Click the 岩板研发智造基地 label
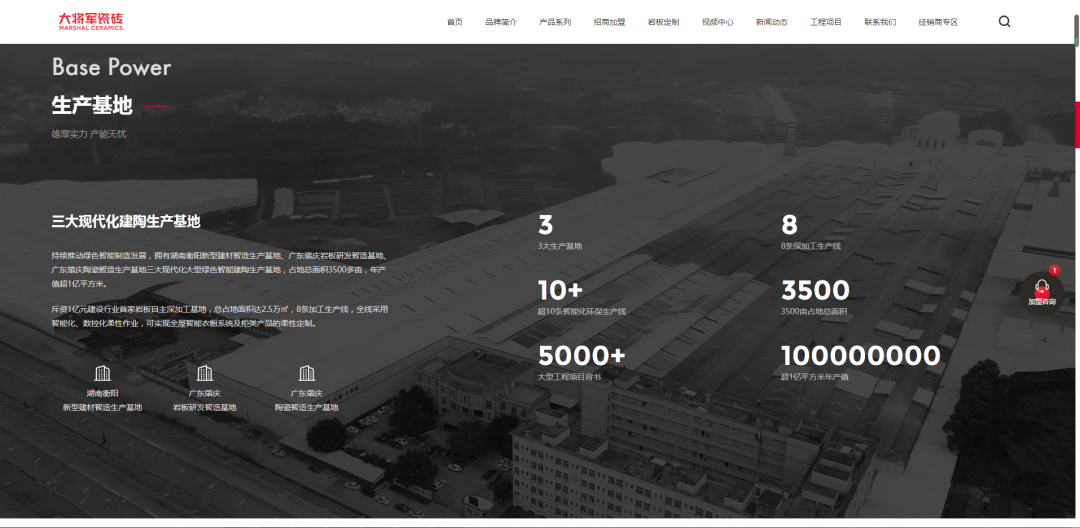Image resolution: width=1080 pixels, height=528 pixels. tap(205, 408)
